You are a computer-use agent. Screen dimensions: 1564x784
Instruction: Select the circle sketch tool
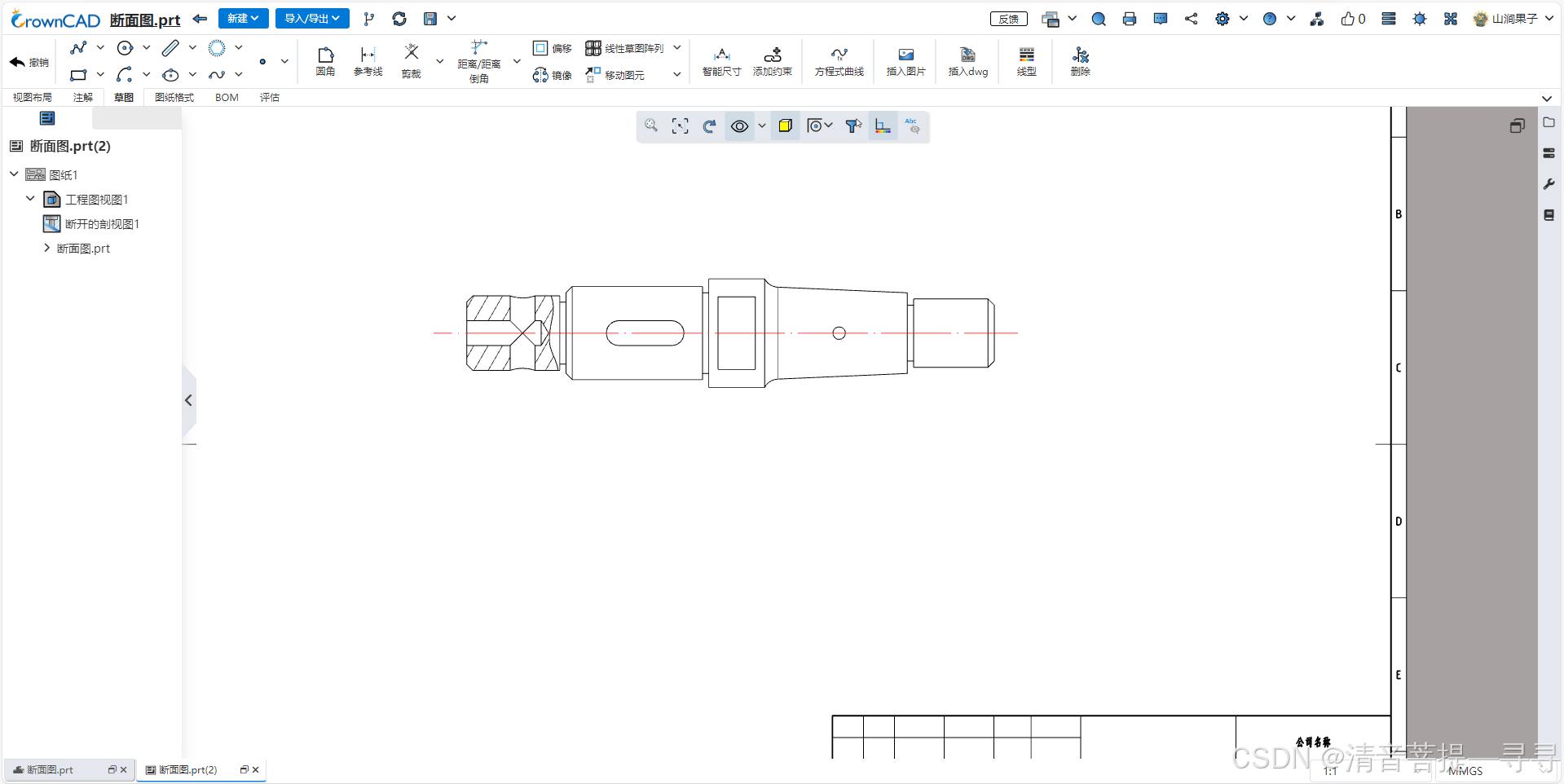125,48
